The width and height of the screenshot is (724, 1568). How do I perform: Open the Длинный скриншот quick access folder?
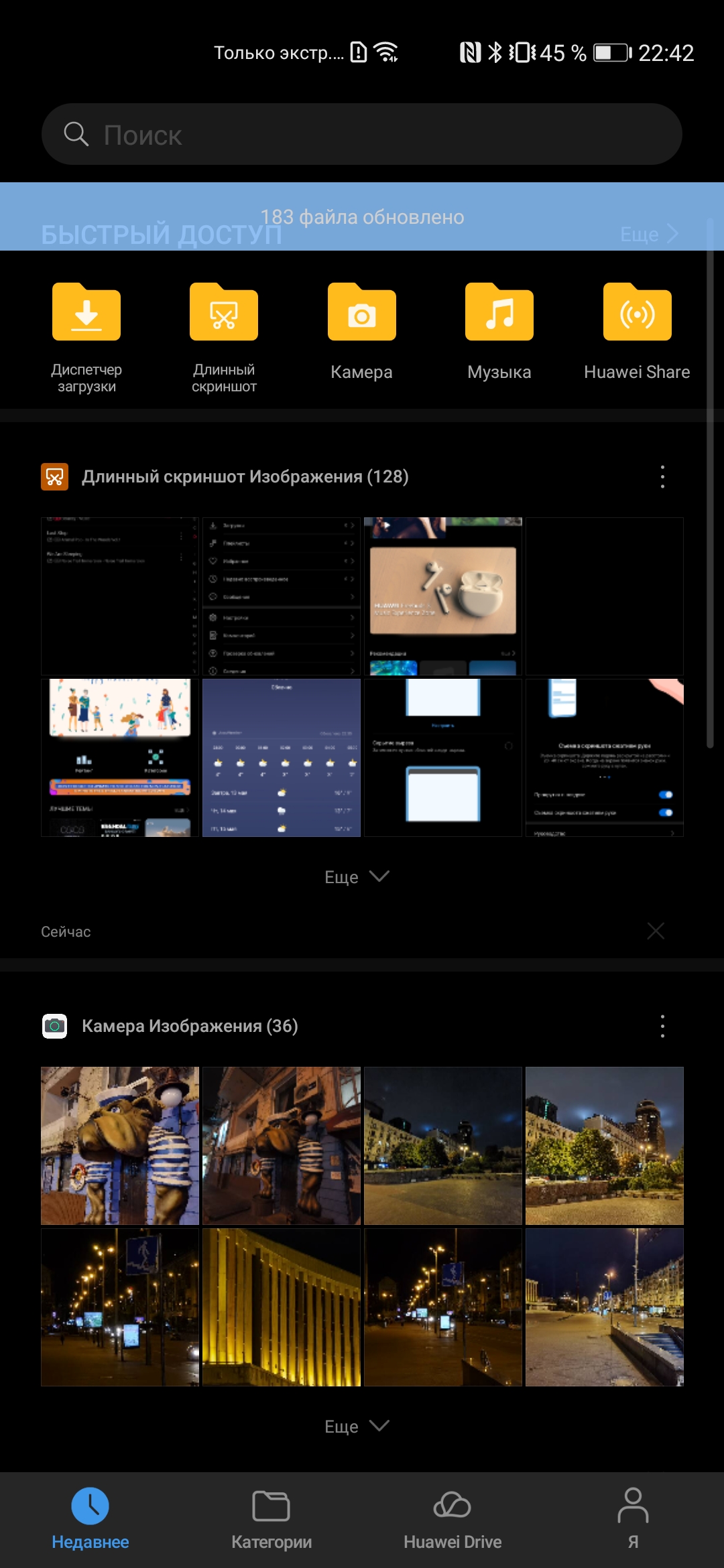pos(224,338)
